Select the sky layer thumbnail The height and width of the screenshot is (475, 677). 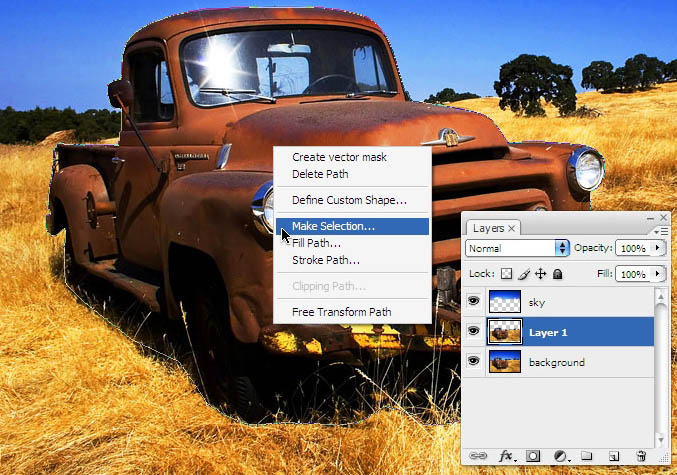click(x=505, y=301)
